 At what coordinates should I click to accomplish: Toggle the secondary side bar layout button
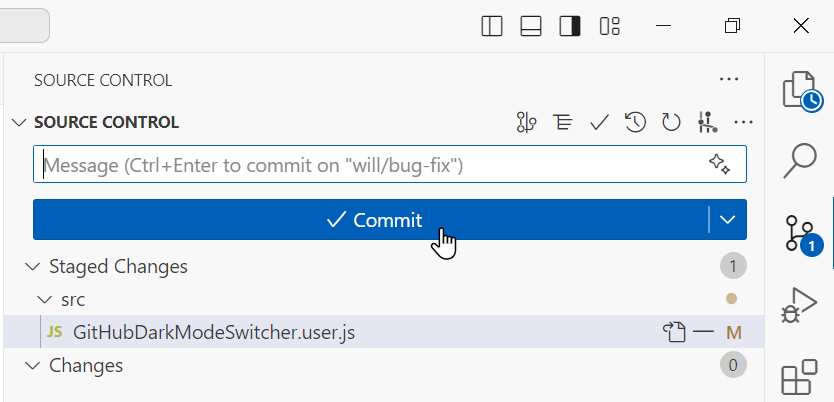(x=570, y=26)
